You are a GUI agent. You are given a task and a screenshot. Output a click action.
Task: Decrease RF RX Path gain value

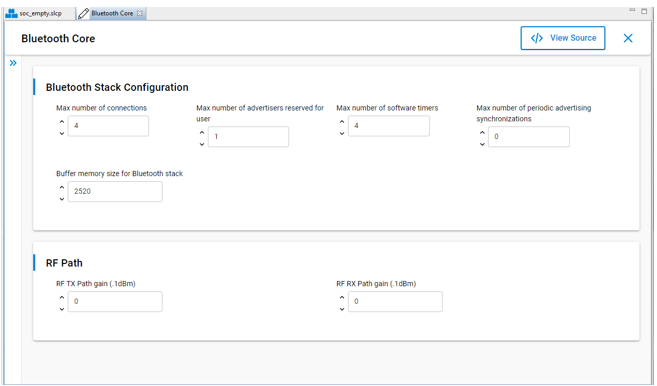coord(341,309)
